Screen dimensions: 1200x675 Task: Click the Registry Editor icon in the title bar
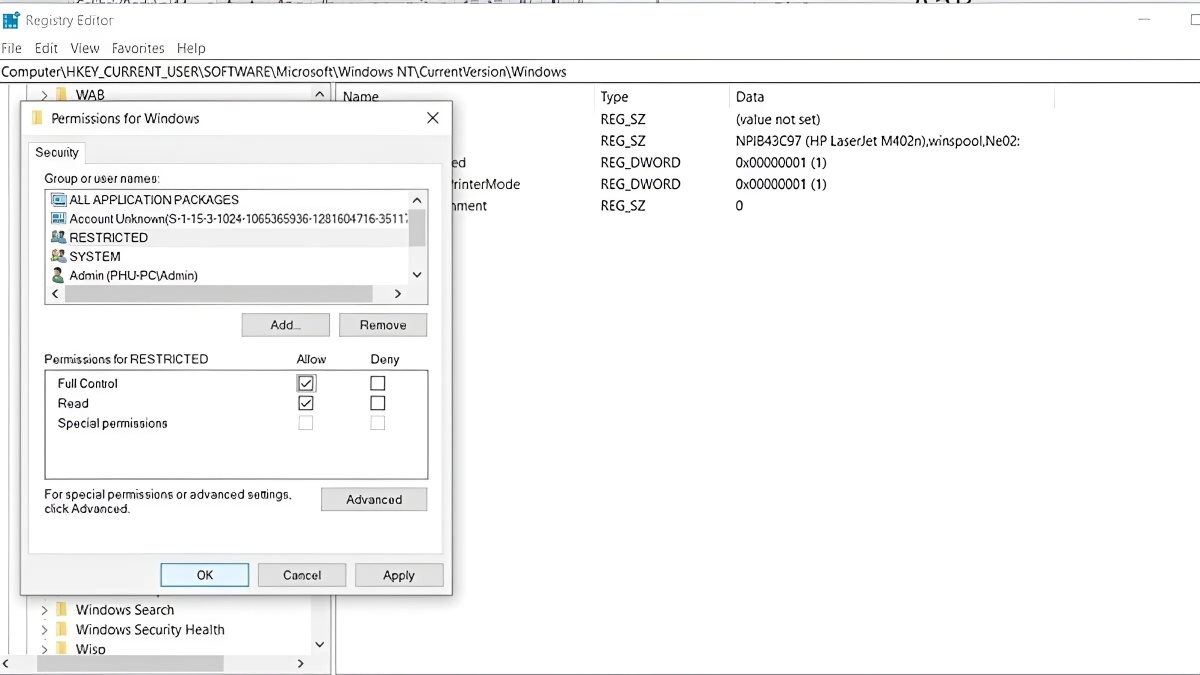pos(10,19)
